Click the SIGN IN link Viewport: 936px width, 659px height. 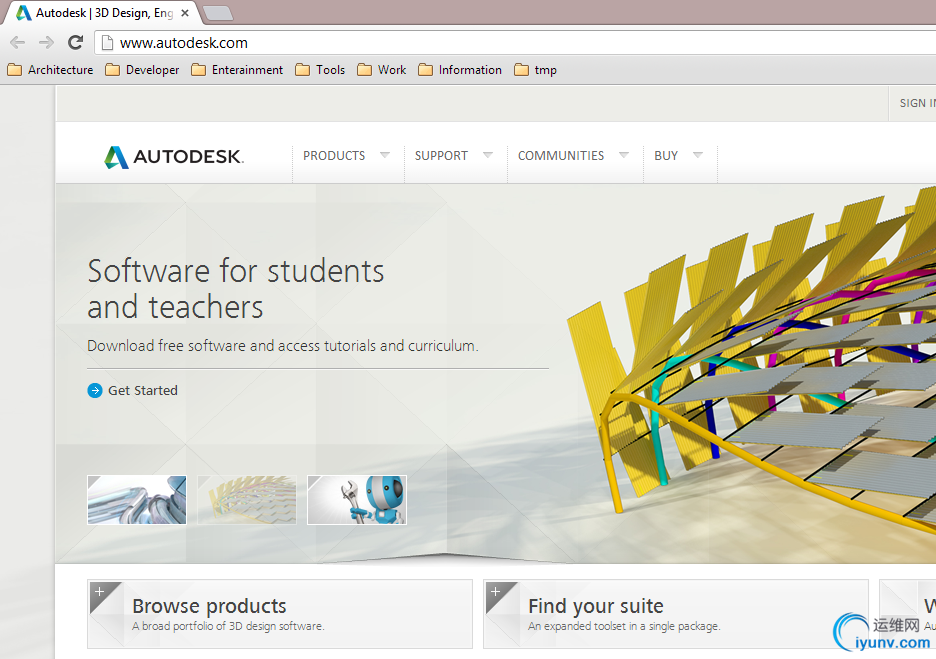click(917, 103)
